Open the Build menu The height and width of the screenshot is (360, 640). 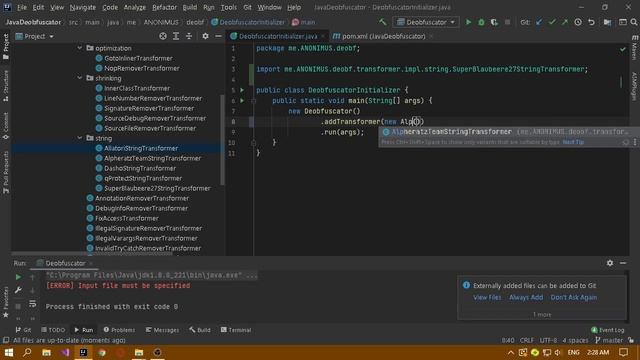click(x=190, y=7)
